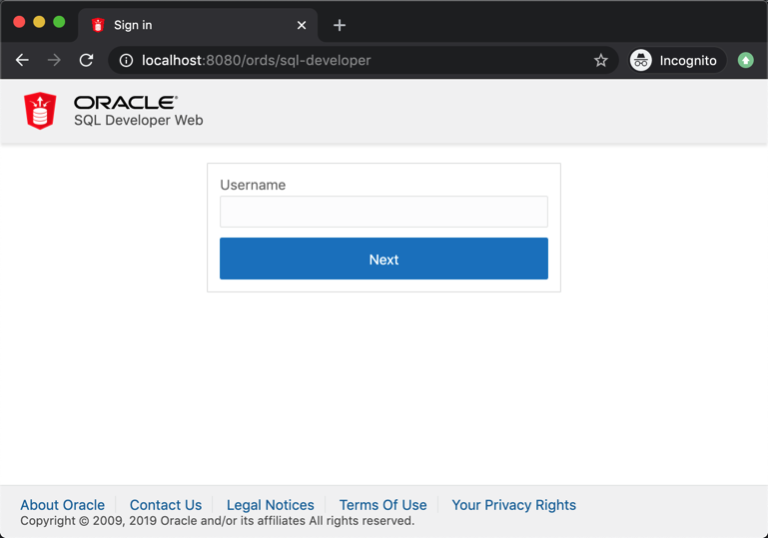Open the About Oracle link

click(x=62, y=505)
